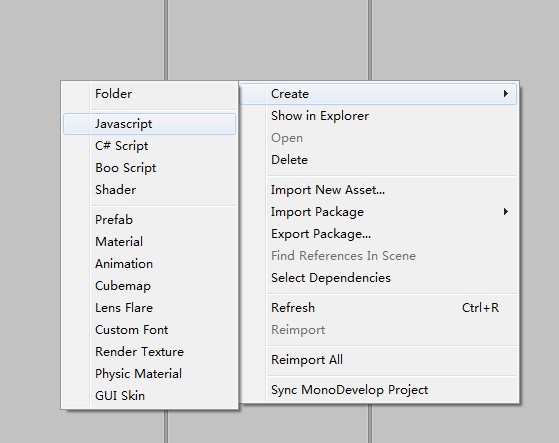Viewport: 559px width, 443px height.
Task: Expand the Create submenu arrow
Action: pos(506,94)
